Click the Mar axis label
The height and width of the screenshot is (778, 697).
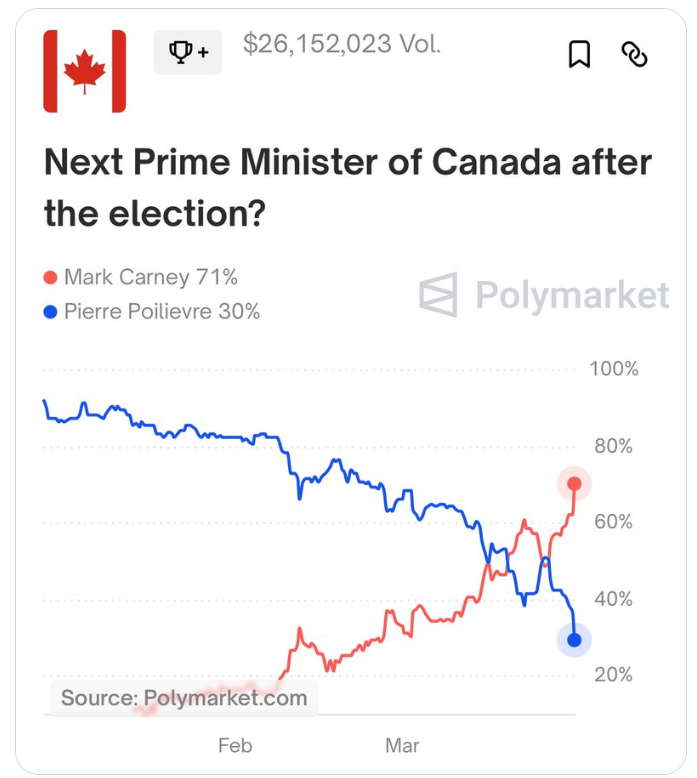403,745
